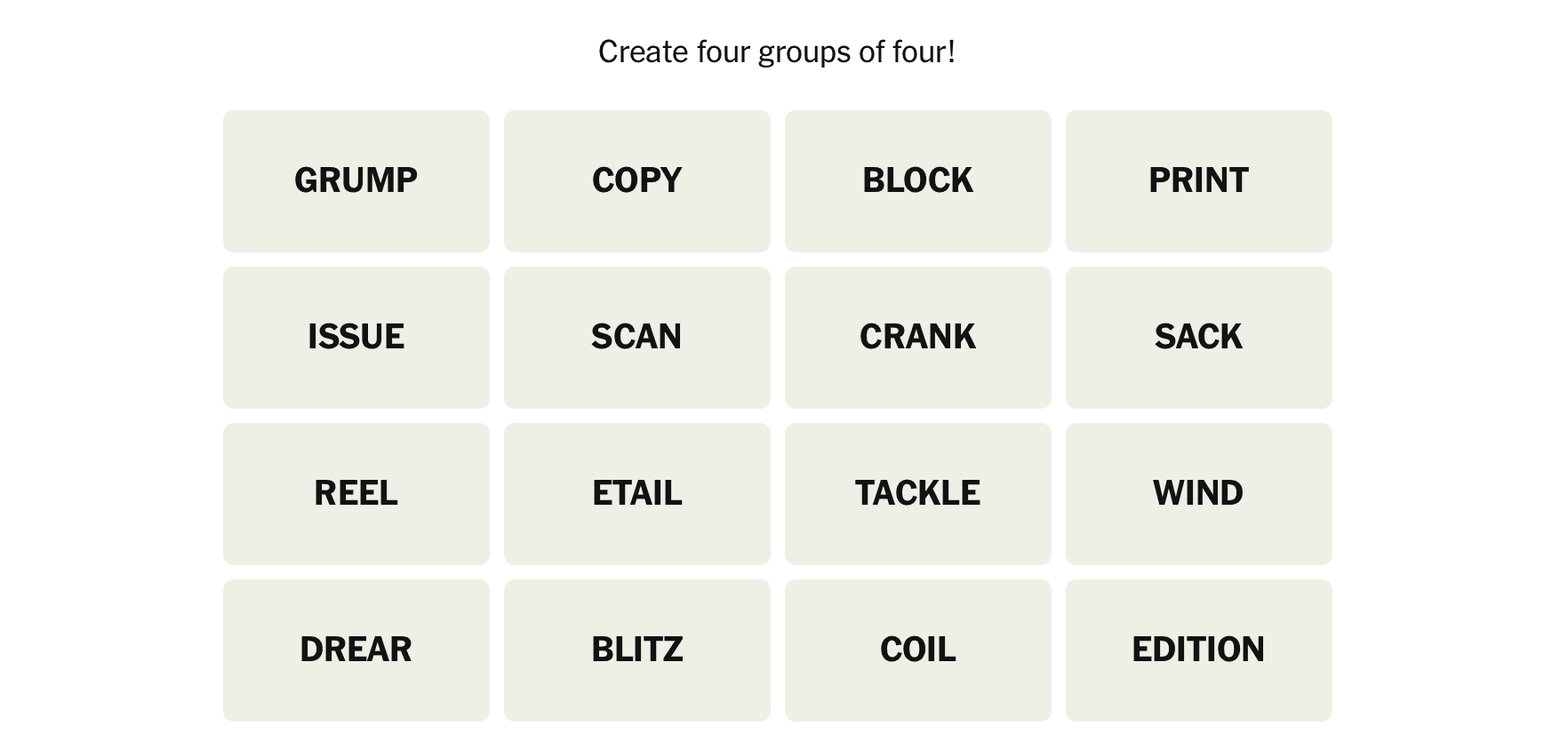
Task: Choose the ISSUE word tile
Action: coord(356,338)
